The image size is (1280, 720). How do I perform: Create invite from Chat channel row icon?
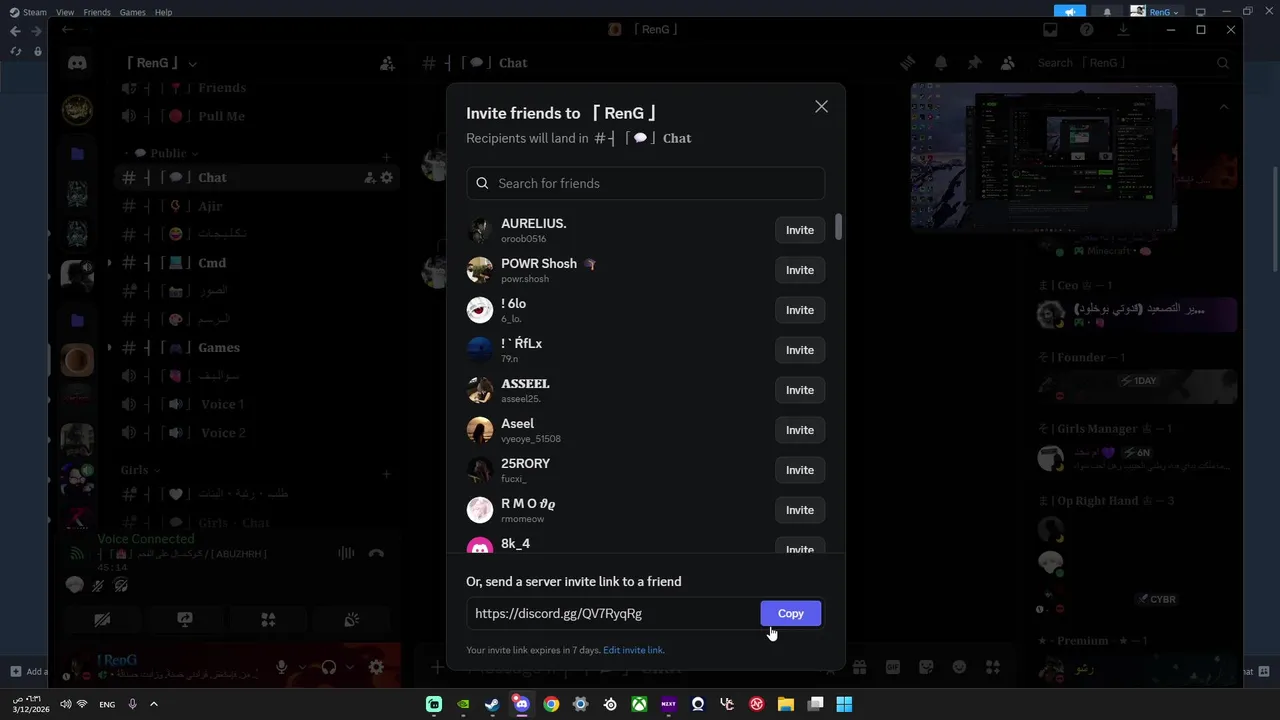(369, 177)
